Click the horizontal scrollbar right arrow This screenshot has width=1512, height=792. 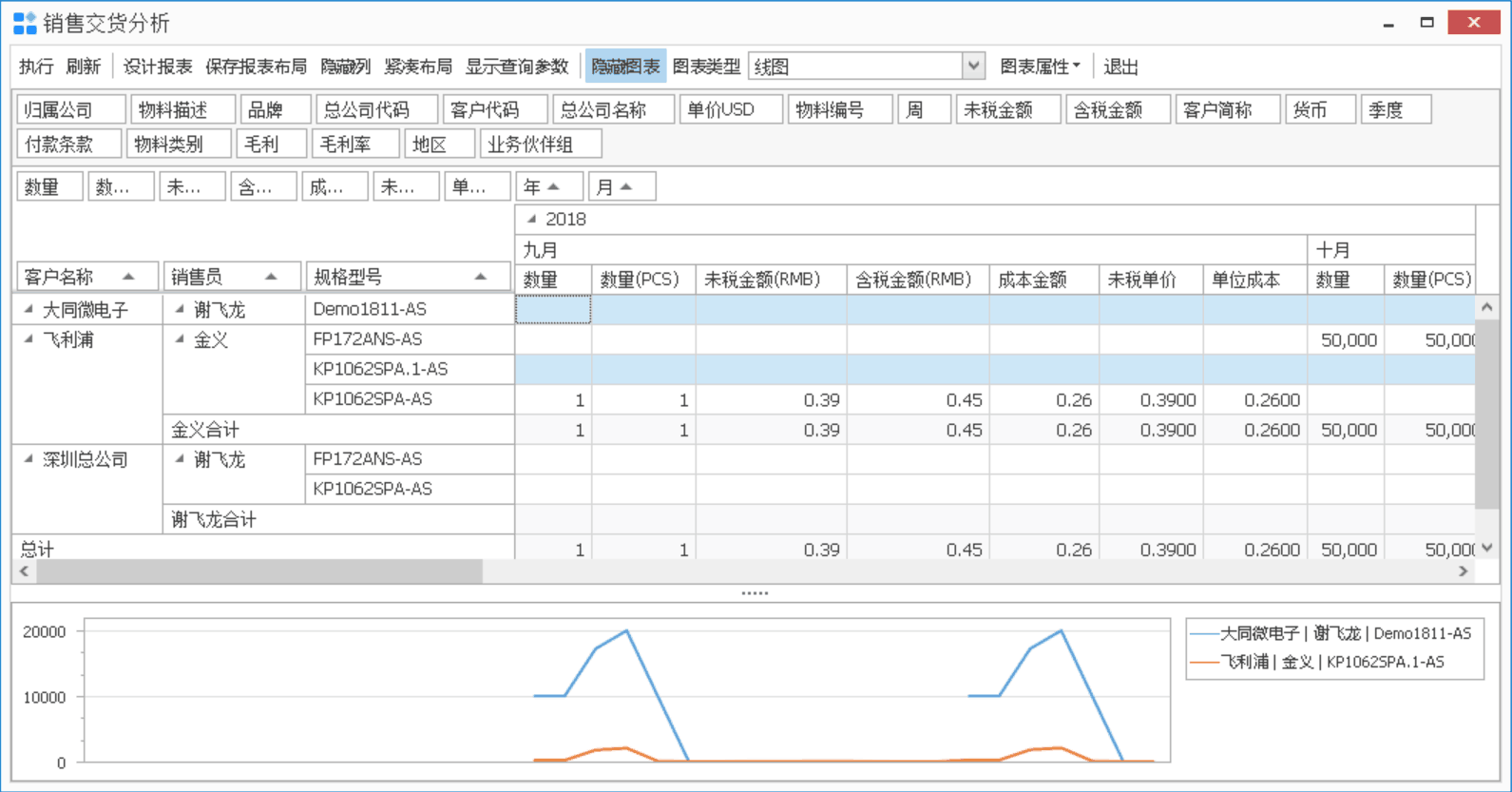(1464, 571)
